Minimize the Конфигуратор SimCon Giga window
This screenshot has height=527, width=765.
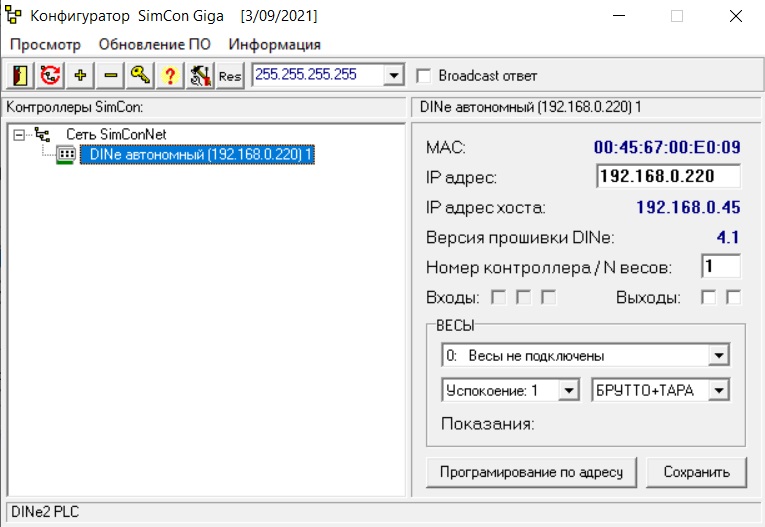[x=619, y=16]
